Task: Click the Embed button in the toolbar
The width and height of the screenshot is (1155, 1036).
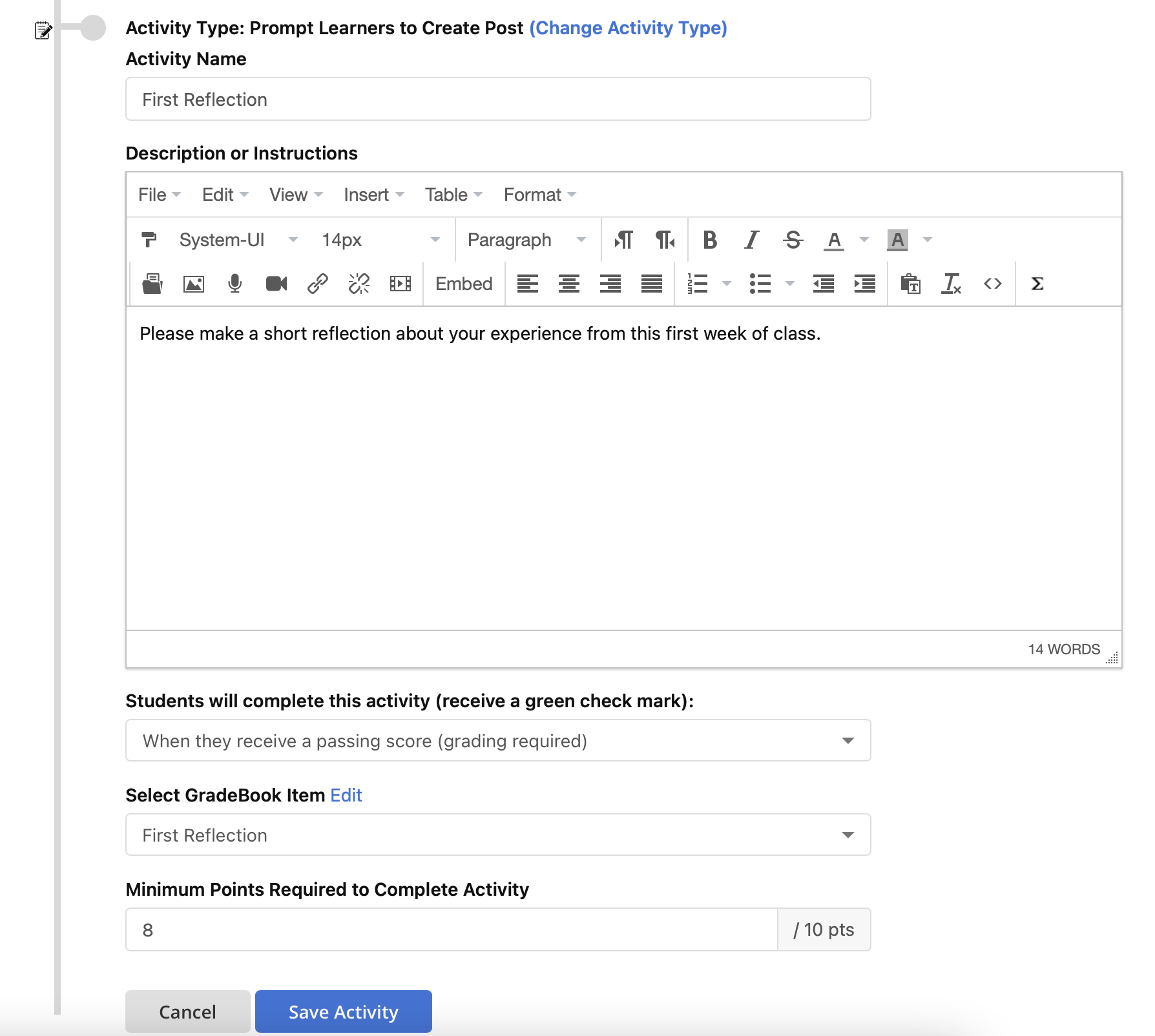Action: pos(464,284)
